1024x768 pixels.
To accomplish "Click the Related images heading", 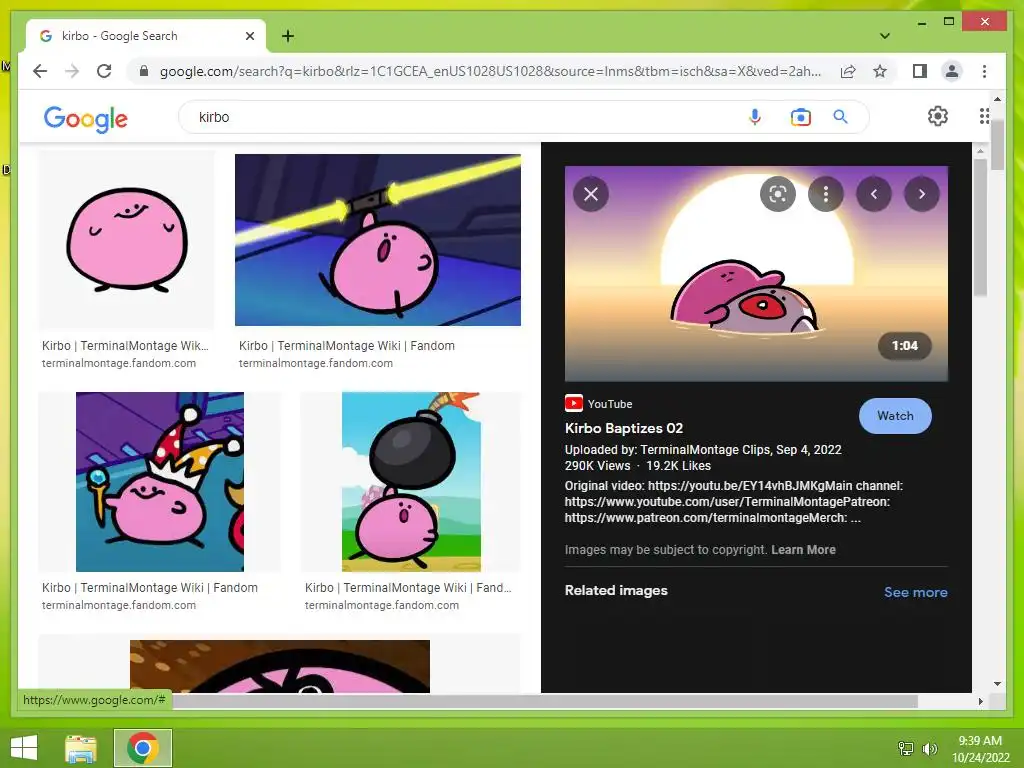I will pyautogui.click(x=616, y=590).
